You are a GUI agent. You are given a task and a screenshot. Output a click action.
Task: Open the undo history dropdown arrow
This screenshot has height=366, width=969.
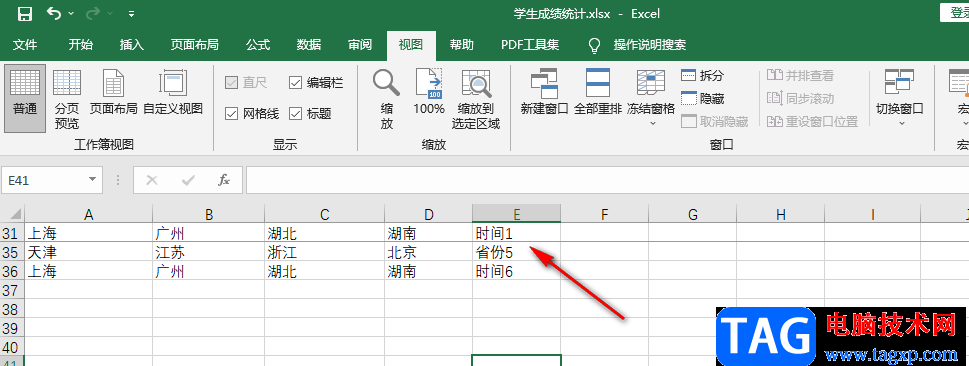tap(70, 14)
